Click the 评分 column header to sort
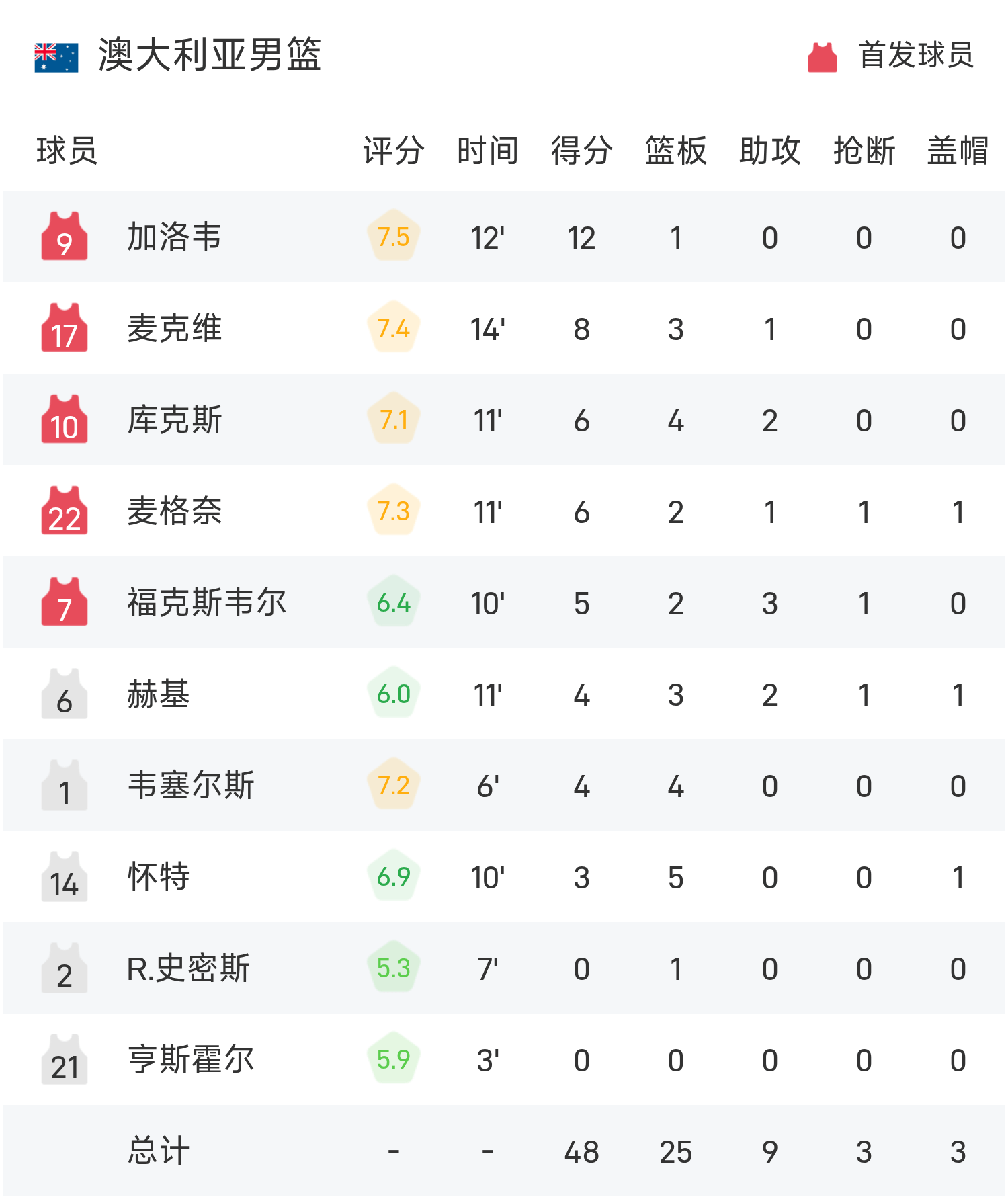1008x1199 pixels. [393, 151]
